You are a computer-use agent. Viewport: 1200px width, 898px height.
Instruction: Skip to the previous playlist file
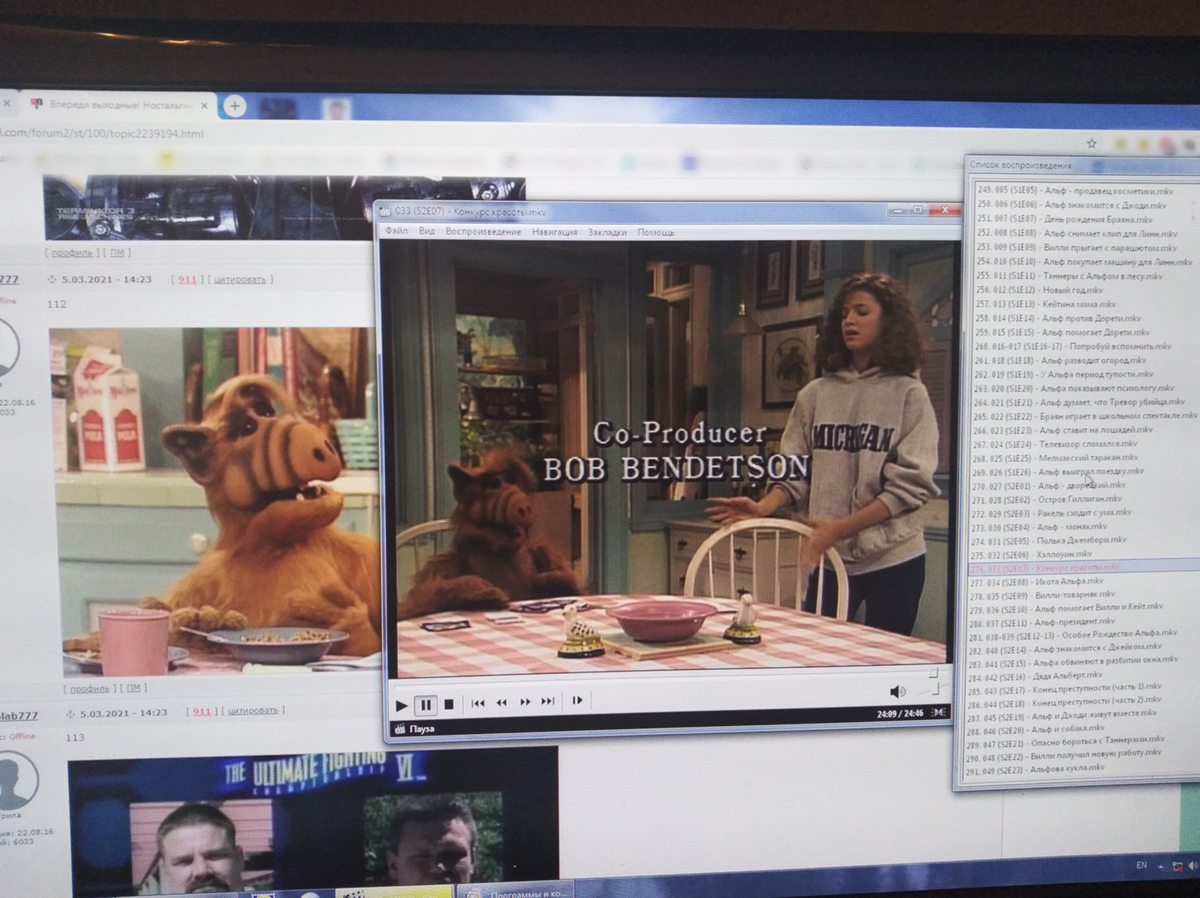478,703
